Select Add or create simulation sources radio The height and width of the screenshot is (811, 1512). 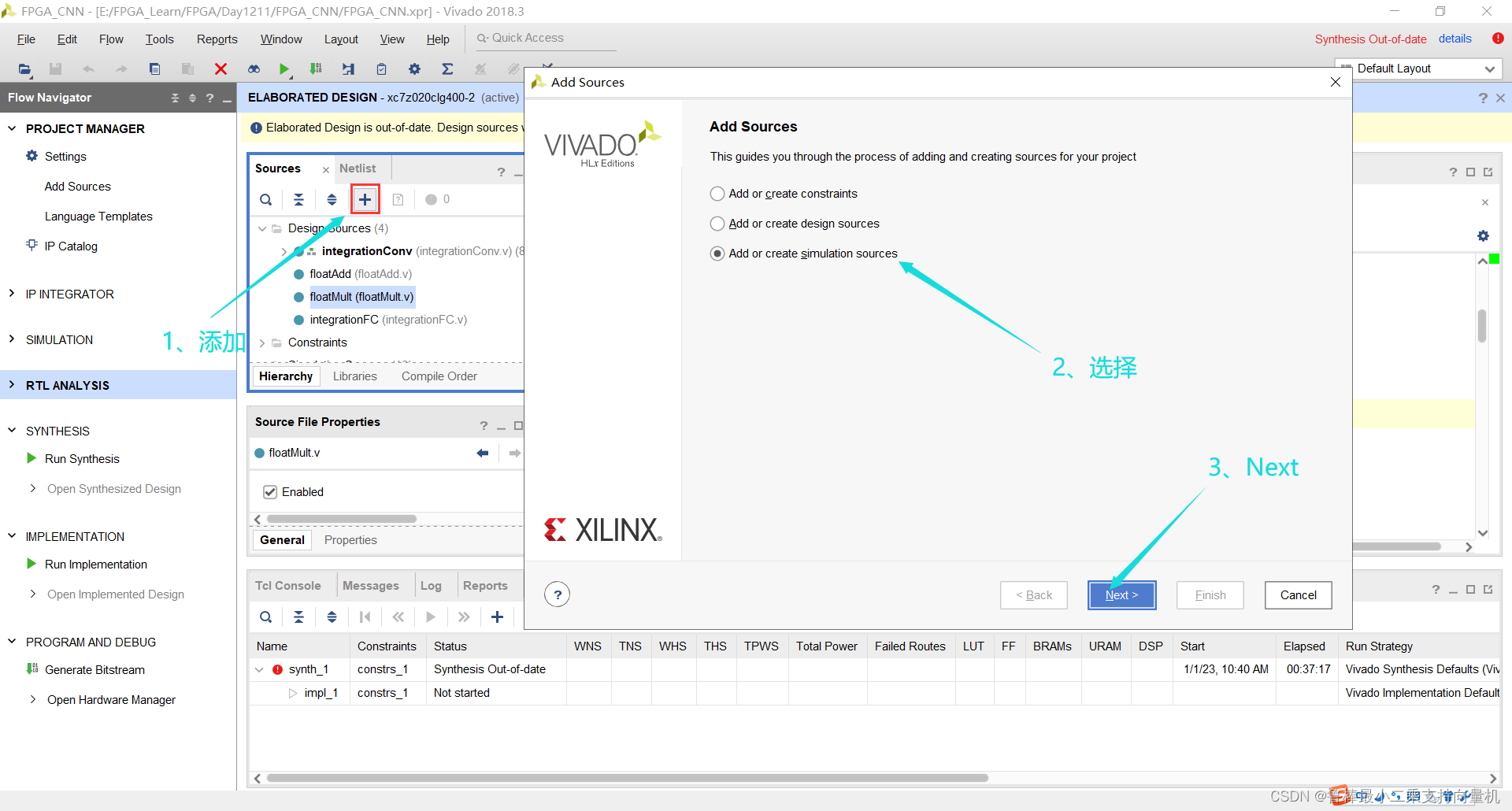point(717,254)
